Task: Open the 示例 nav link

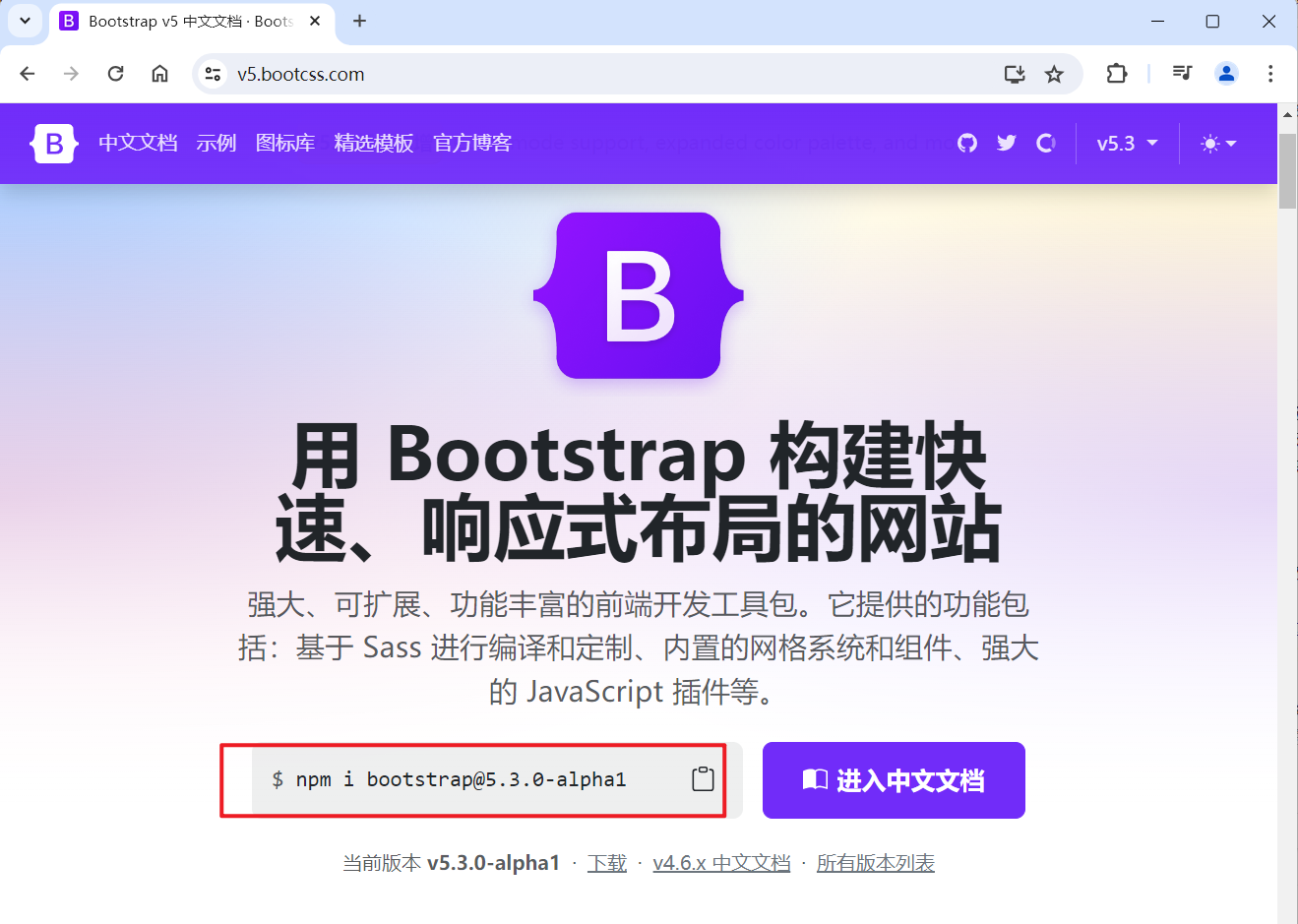Action: 216,144
